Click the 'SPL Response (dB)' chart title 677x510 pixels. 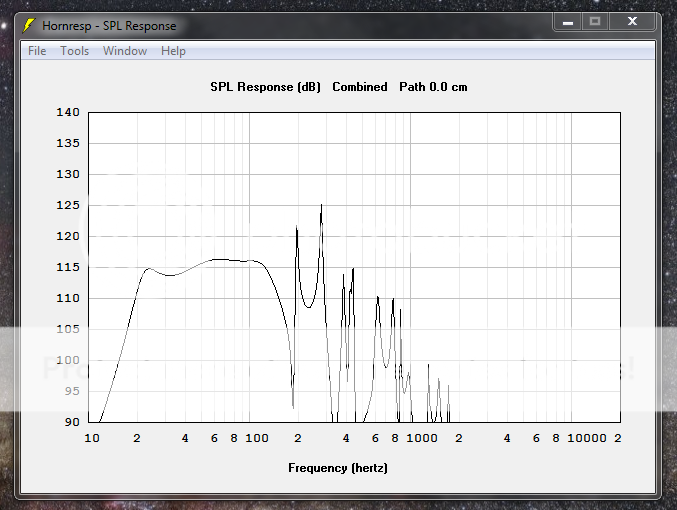266,87
